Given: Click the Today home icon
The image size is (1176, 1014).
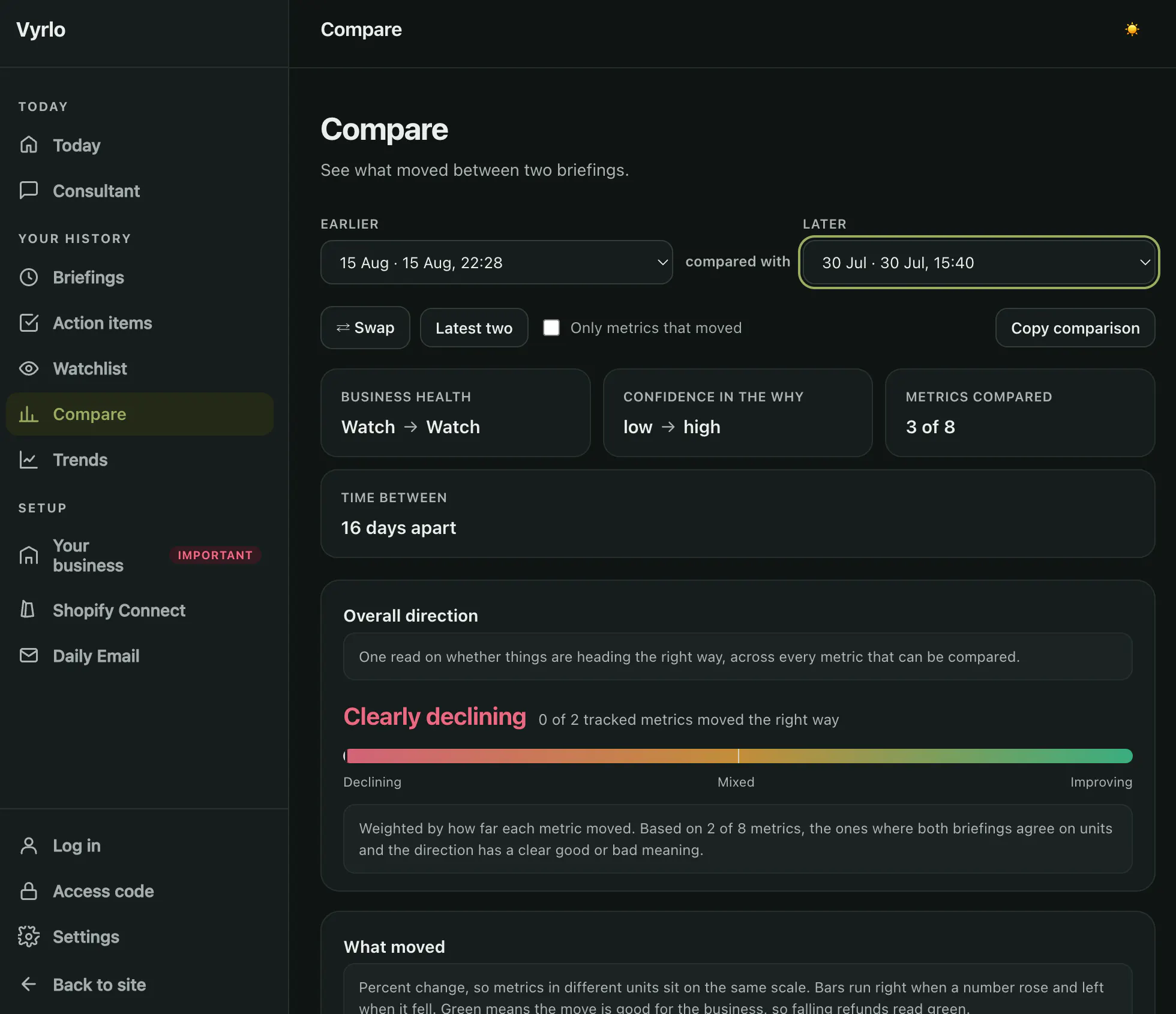Looking at the screenshot, I should (x=29, y=145).
